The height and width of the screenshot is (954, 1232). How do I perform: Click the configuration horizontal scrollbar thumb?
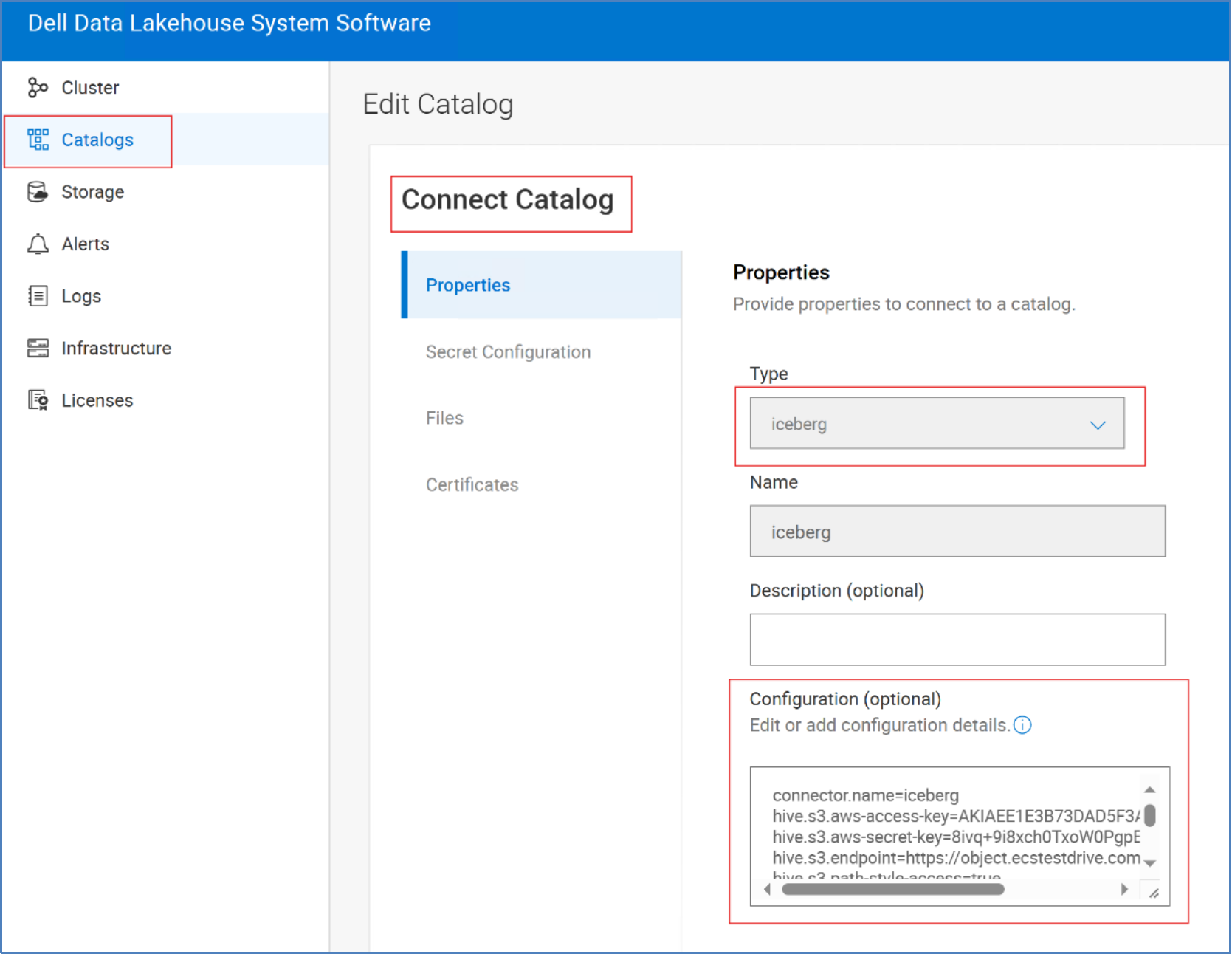click(893, 889)
